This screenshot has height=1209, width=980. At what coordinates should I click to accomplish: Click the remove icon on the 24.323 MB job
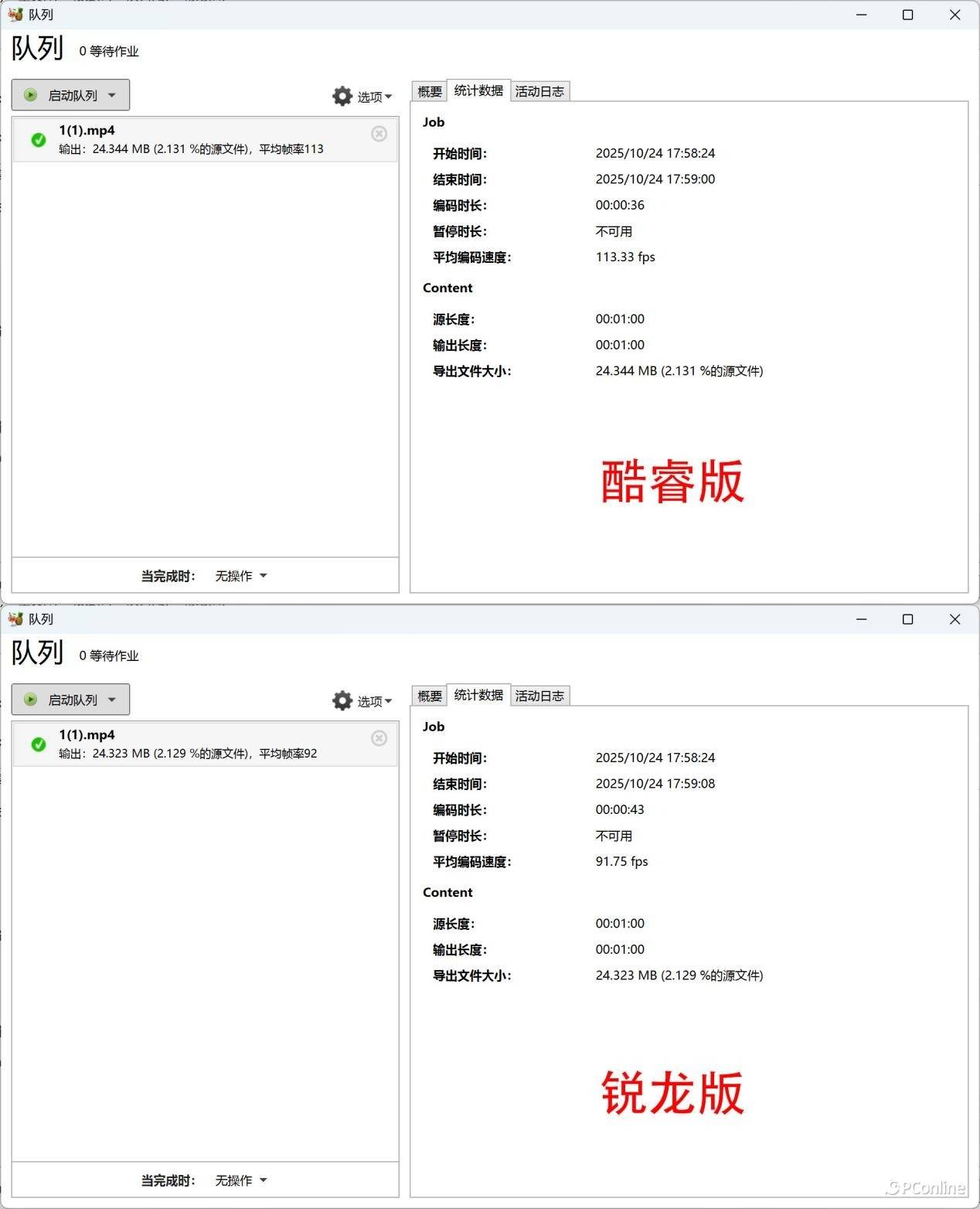[x=379, y=738]
